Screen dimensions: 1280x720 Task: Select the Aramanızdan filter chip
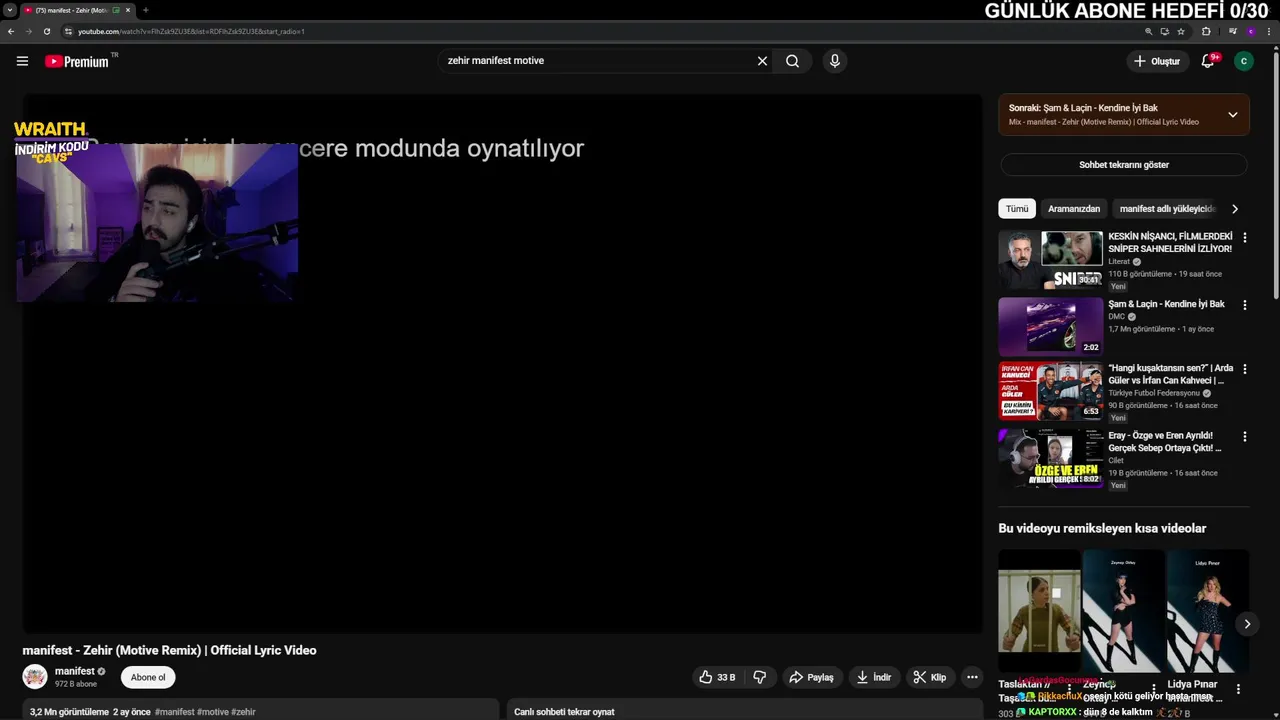point(1074,209)
